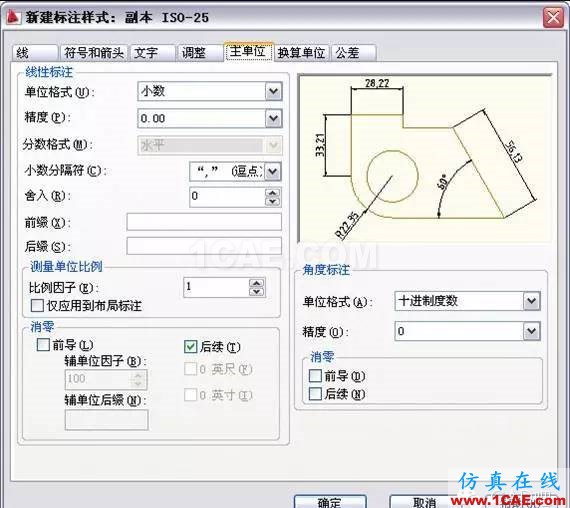Enable 仅应用到布局标注 checkbox
This screenshot has width=570, height=508.
[x=37, y=305]
